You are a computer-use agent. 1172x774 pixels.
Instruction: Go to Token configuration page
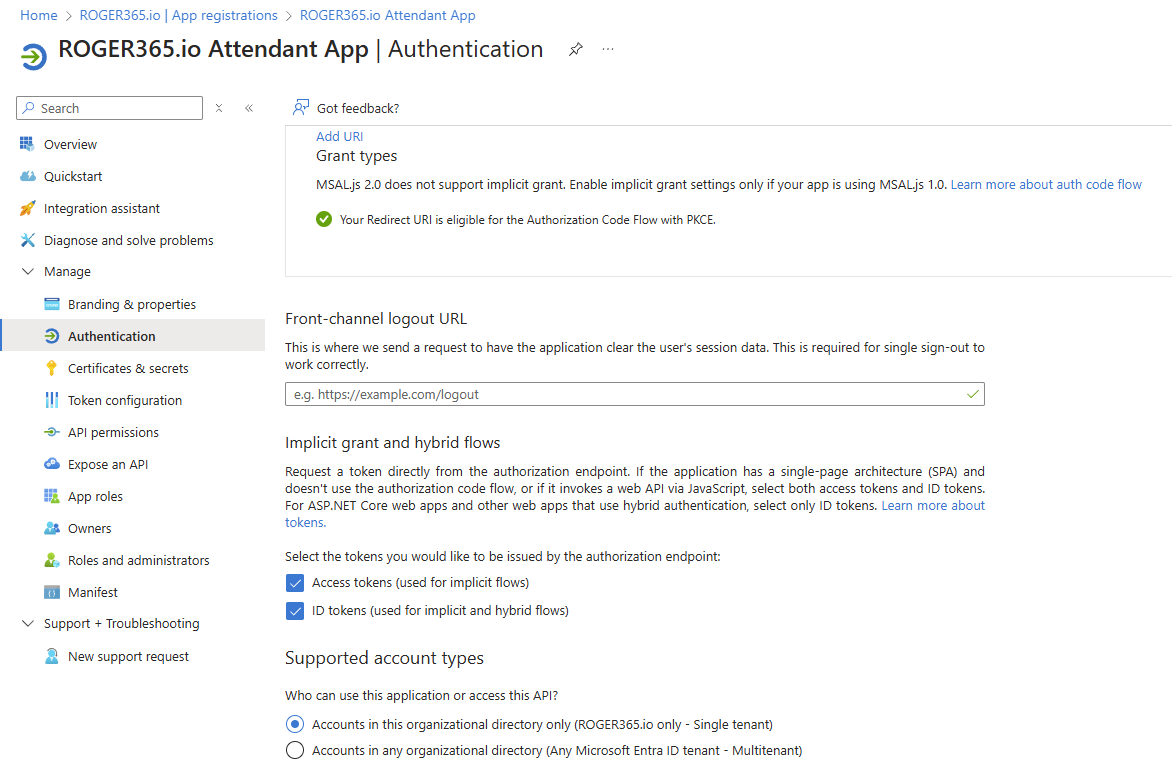click(124, 400)
